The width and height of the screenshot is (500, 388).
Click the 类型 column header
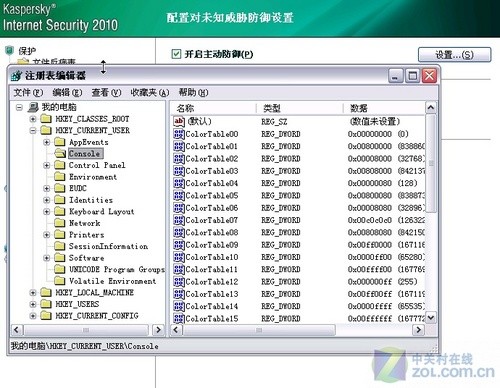click(299, 108)
